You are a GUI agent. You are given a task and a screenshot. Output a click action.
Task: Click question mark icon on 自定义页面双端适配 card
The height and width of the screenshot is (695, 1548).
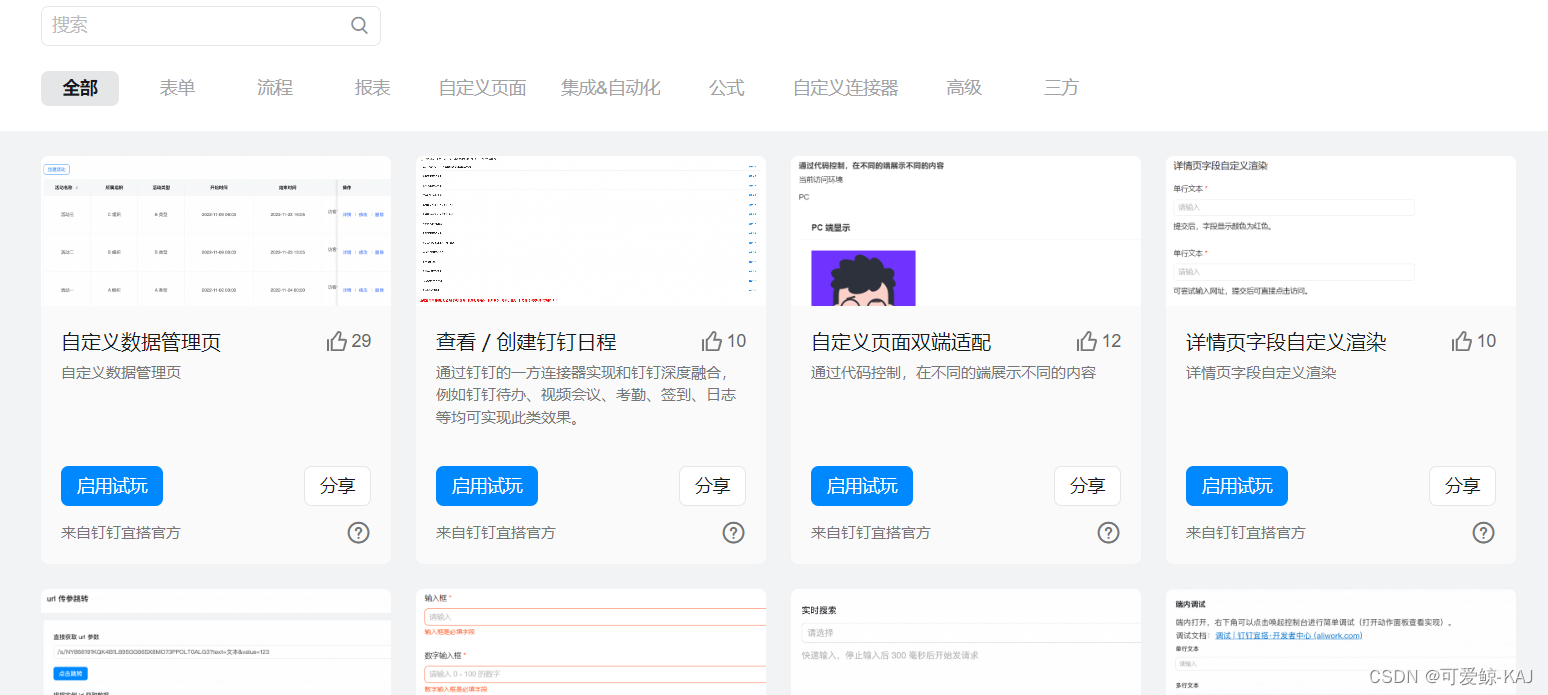click(1108, 533)
